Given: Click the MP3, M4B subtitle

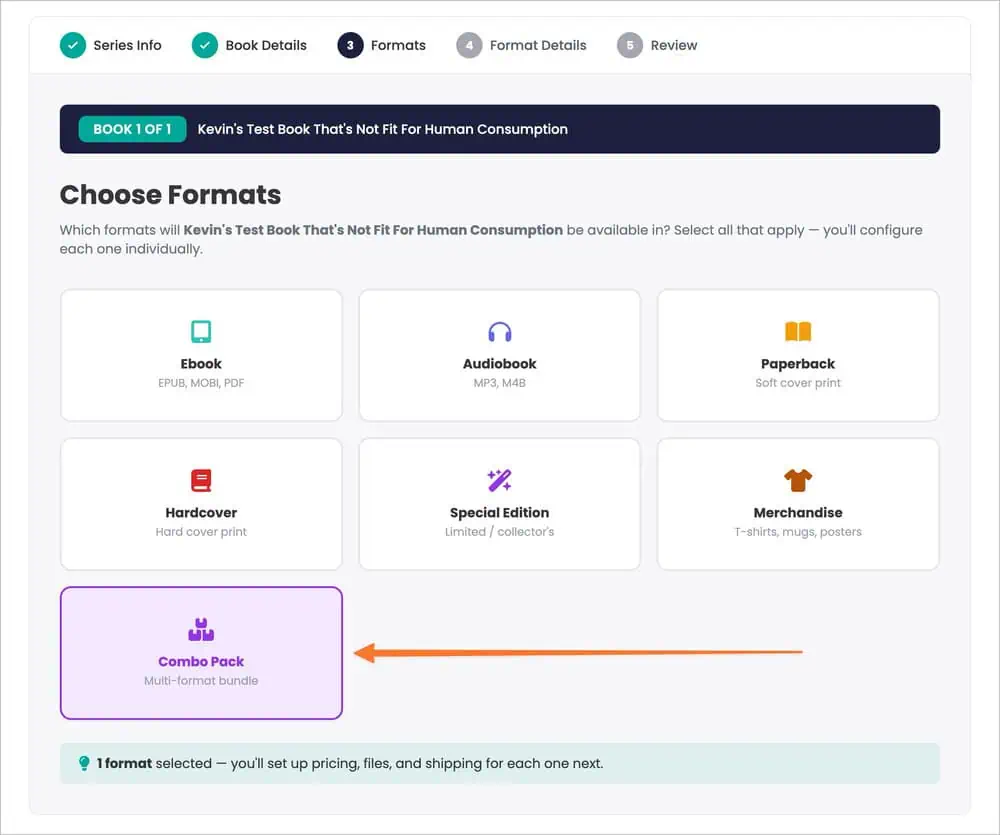Looking at the screenshot, I should [499, 383].
